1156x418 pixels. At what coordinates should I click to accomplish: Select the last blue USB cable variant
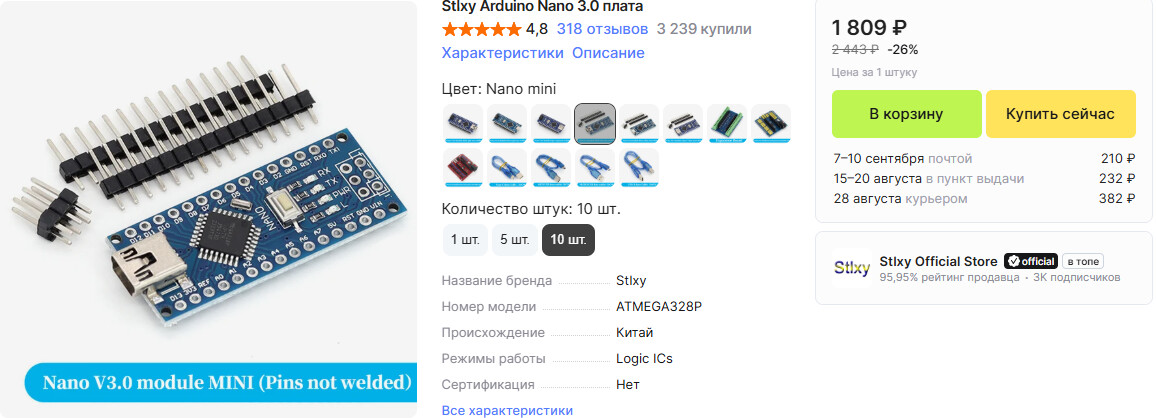pyautogui.click(x=639, y=167)
